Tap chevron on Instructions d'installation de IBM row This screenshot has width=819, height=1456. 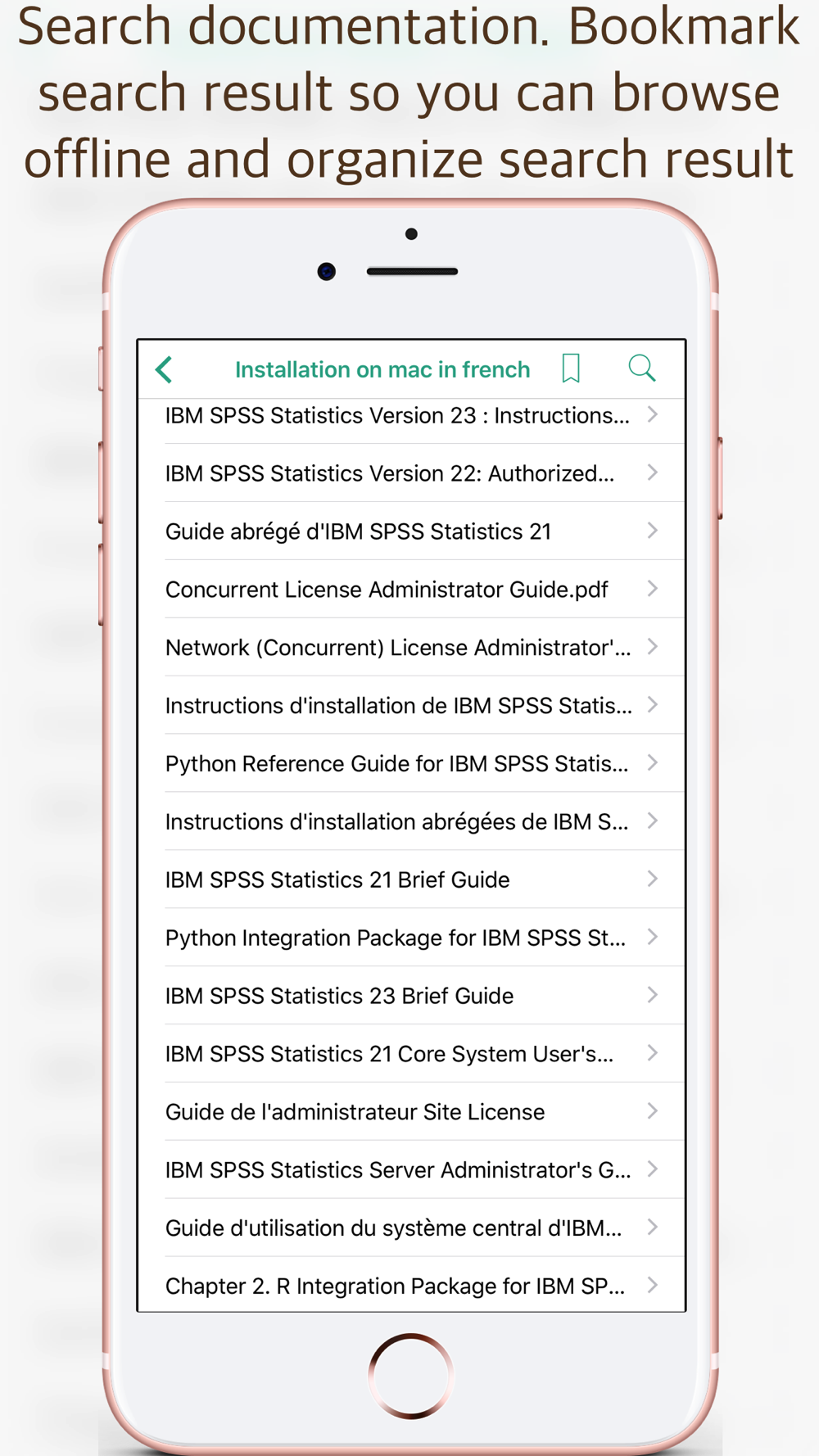point(653,705)
